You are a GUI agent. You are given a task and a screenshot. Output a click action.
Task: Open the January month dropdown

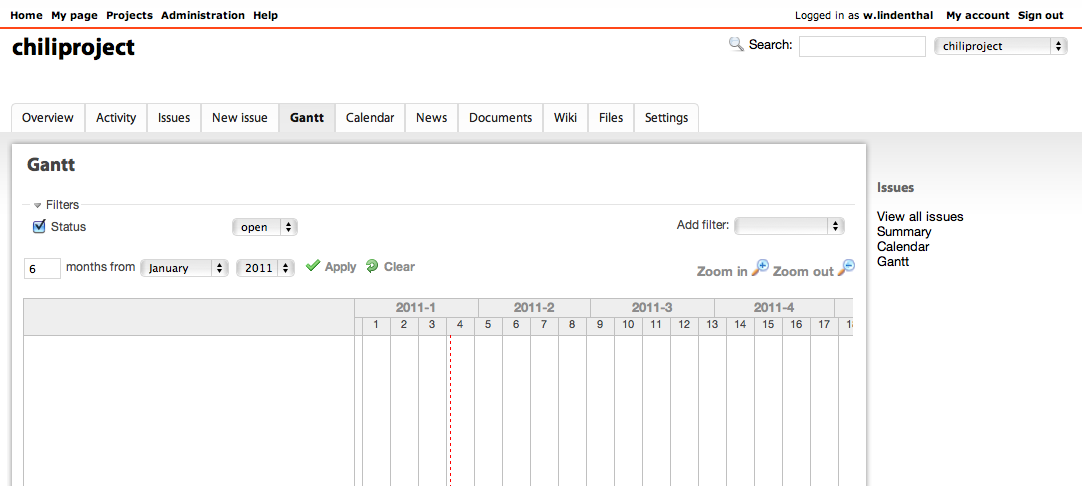pos(185,268)
